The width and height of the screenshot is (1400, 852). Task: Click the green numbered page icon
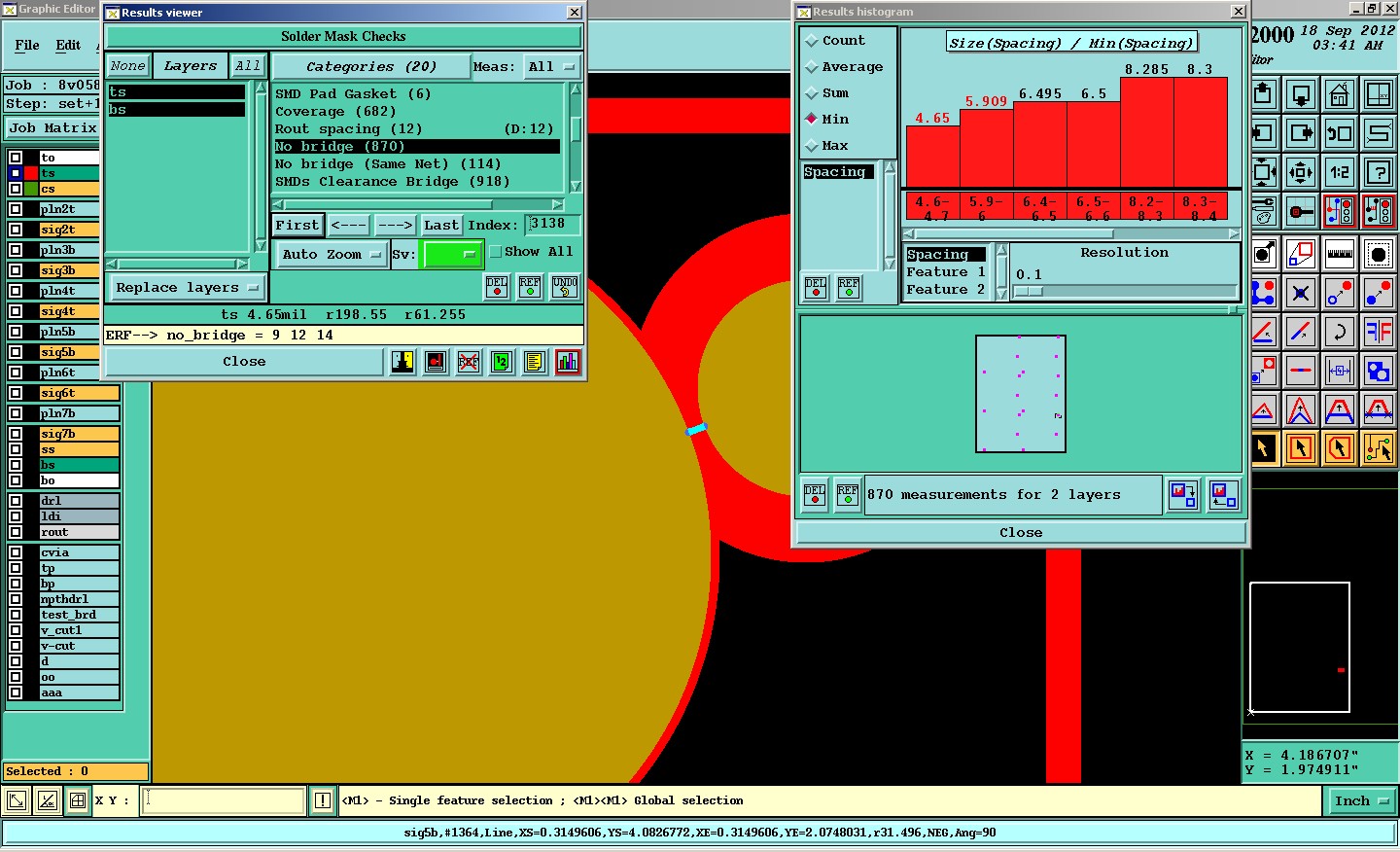[502, 362]
